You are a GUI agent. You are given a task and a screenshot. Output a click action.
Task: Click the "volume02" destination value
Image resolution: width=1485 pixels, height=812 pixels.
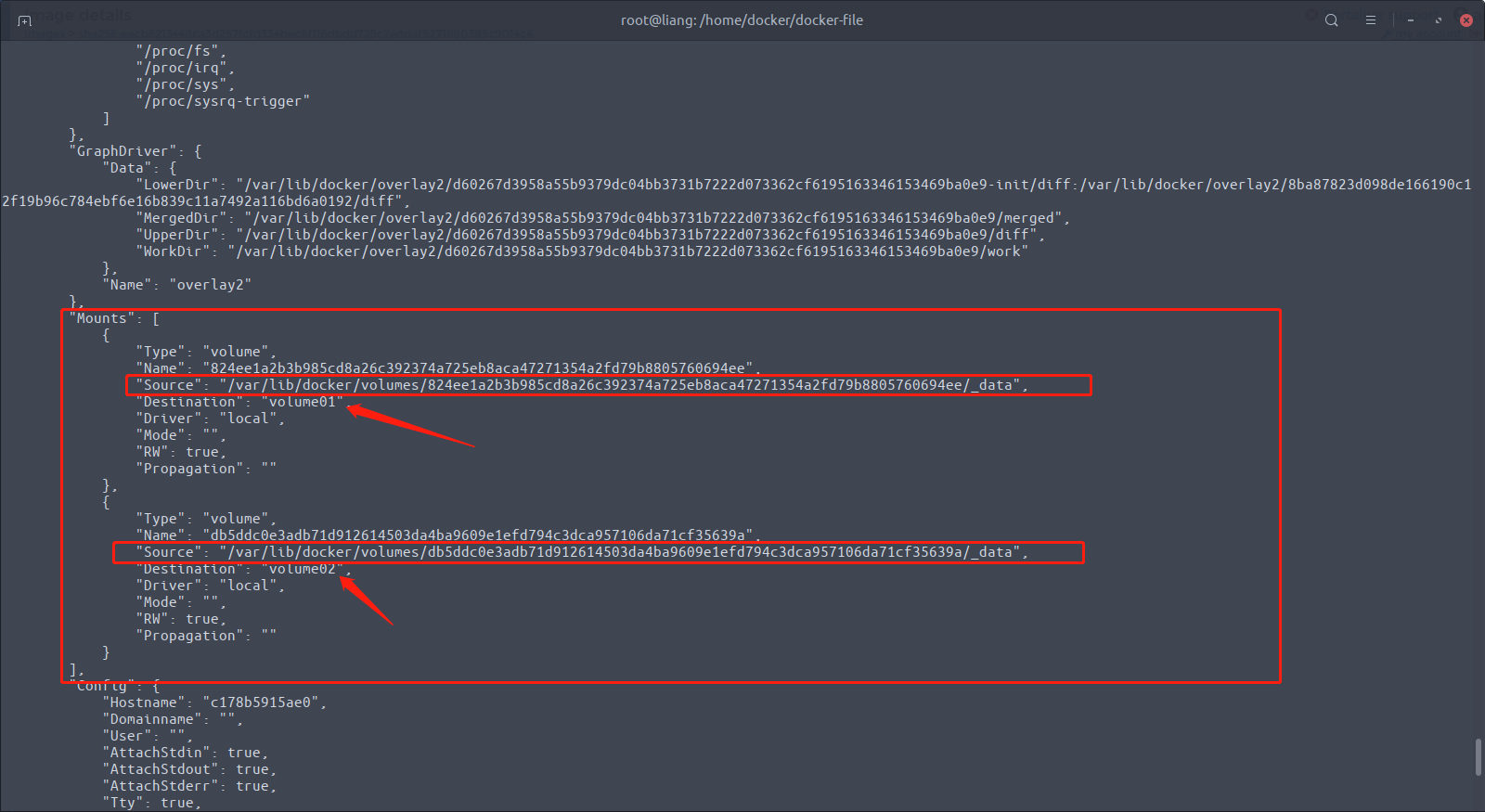pyautogui.click(x=303, y=569)
